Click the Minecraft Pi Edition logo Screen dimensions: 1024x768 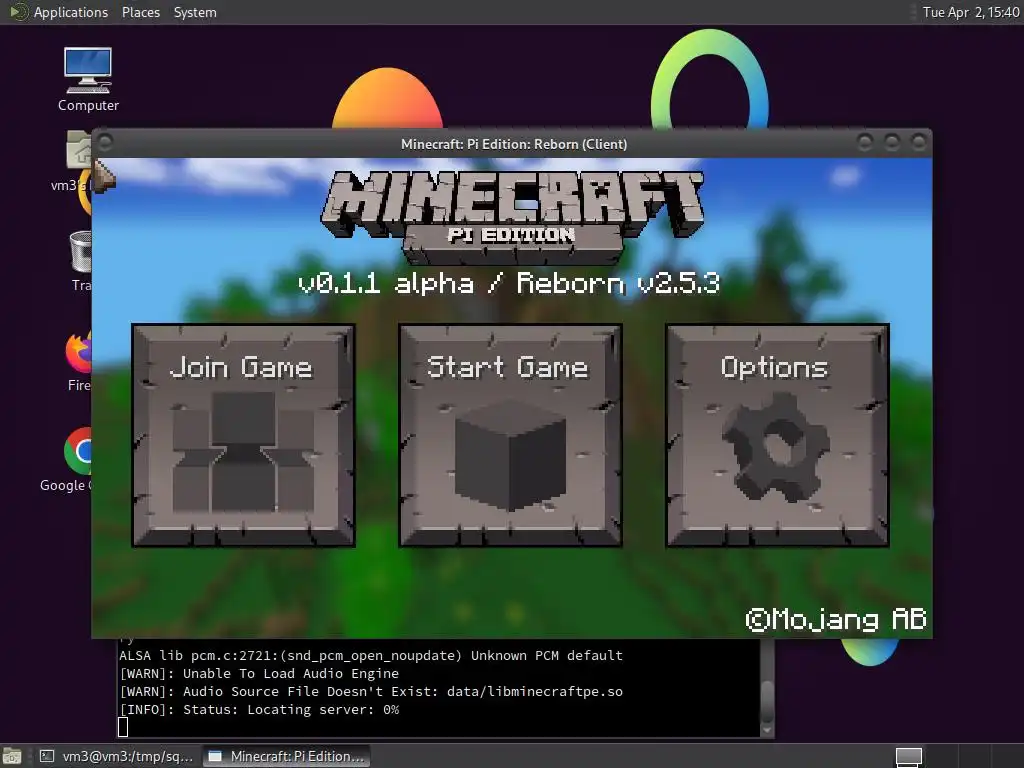(512, 216)
